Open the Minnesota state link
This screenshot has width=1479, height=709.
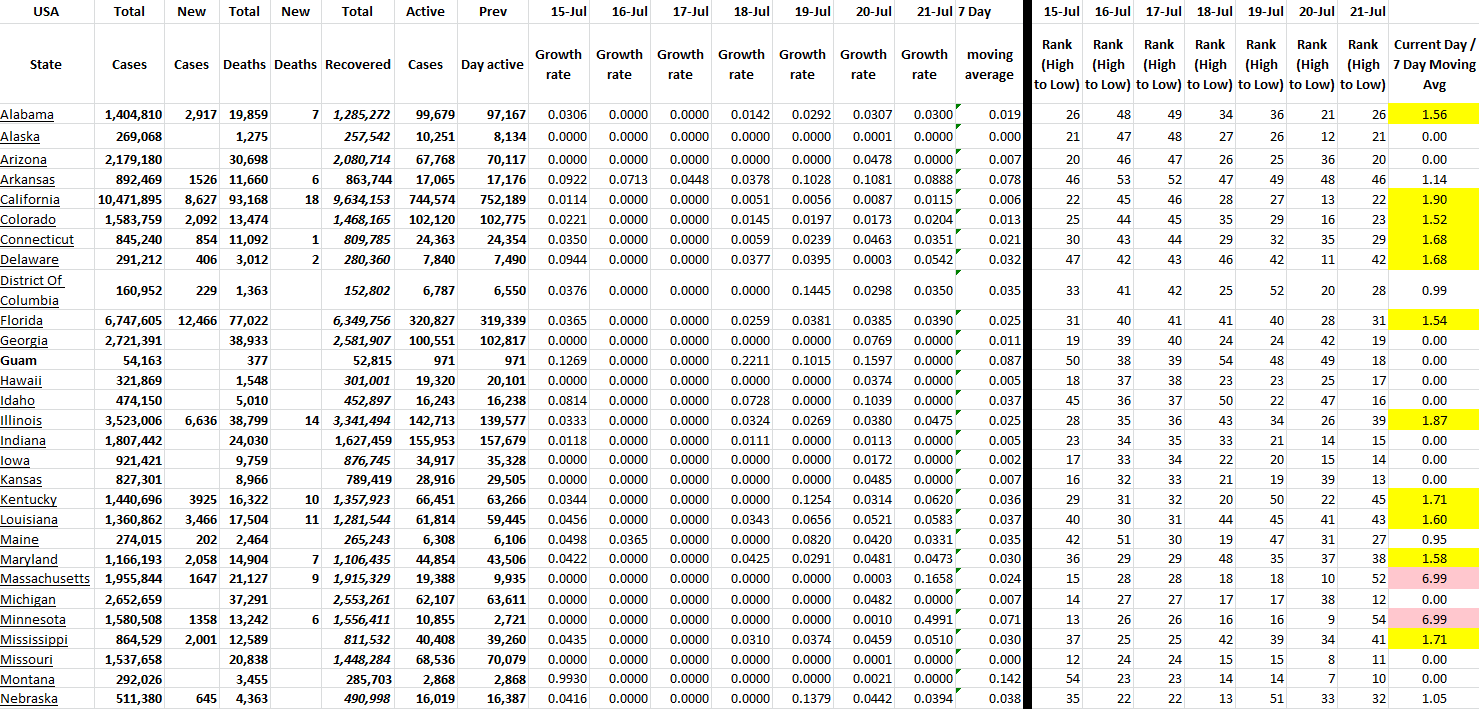(x=32, y=619)
